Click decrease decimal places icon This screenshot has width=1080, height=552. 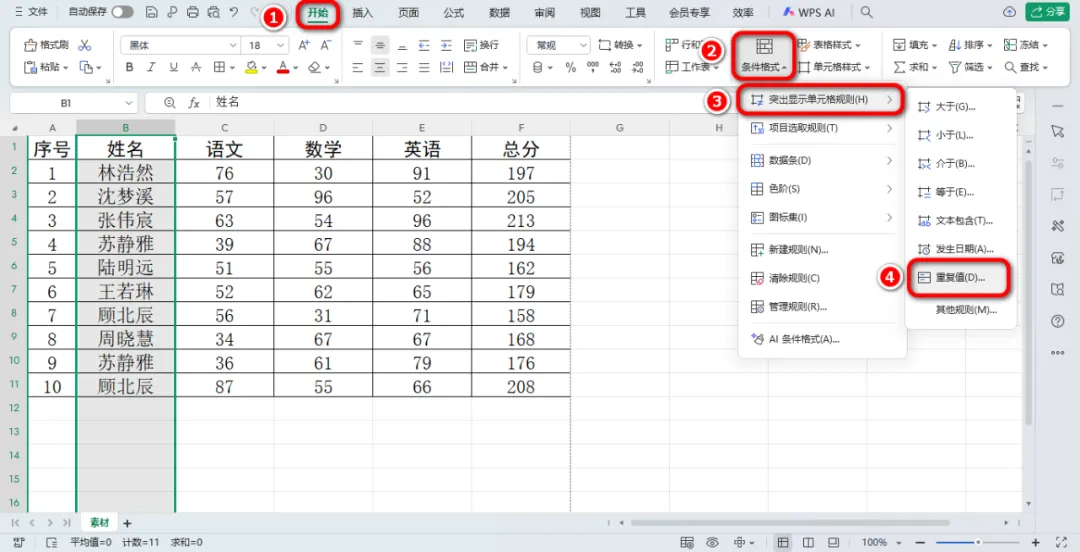pos(637,68)
